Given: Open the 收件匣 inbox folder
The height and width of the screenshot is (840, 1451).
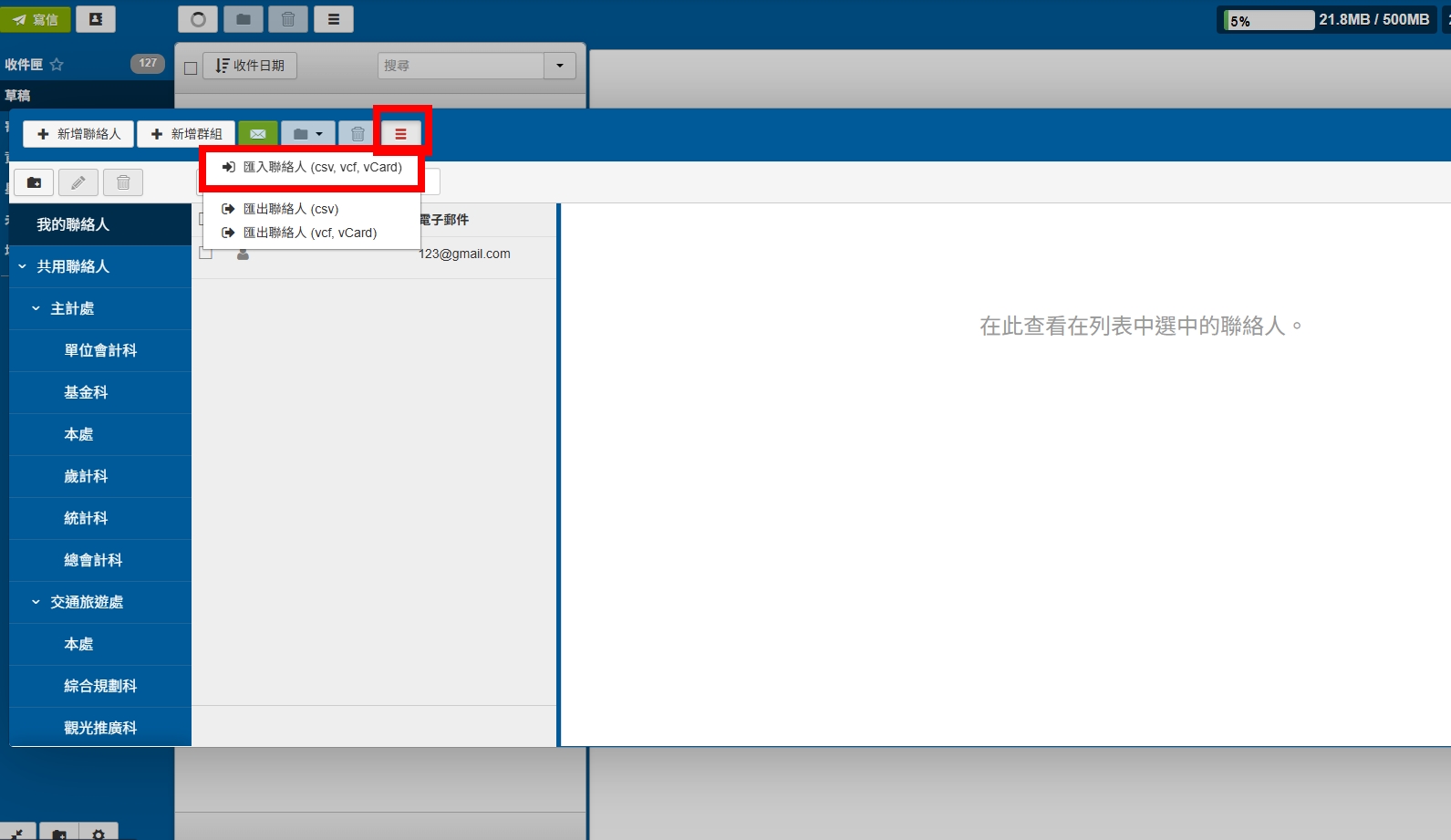Looking at the screenshot, I should tap(24, 64).
